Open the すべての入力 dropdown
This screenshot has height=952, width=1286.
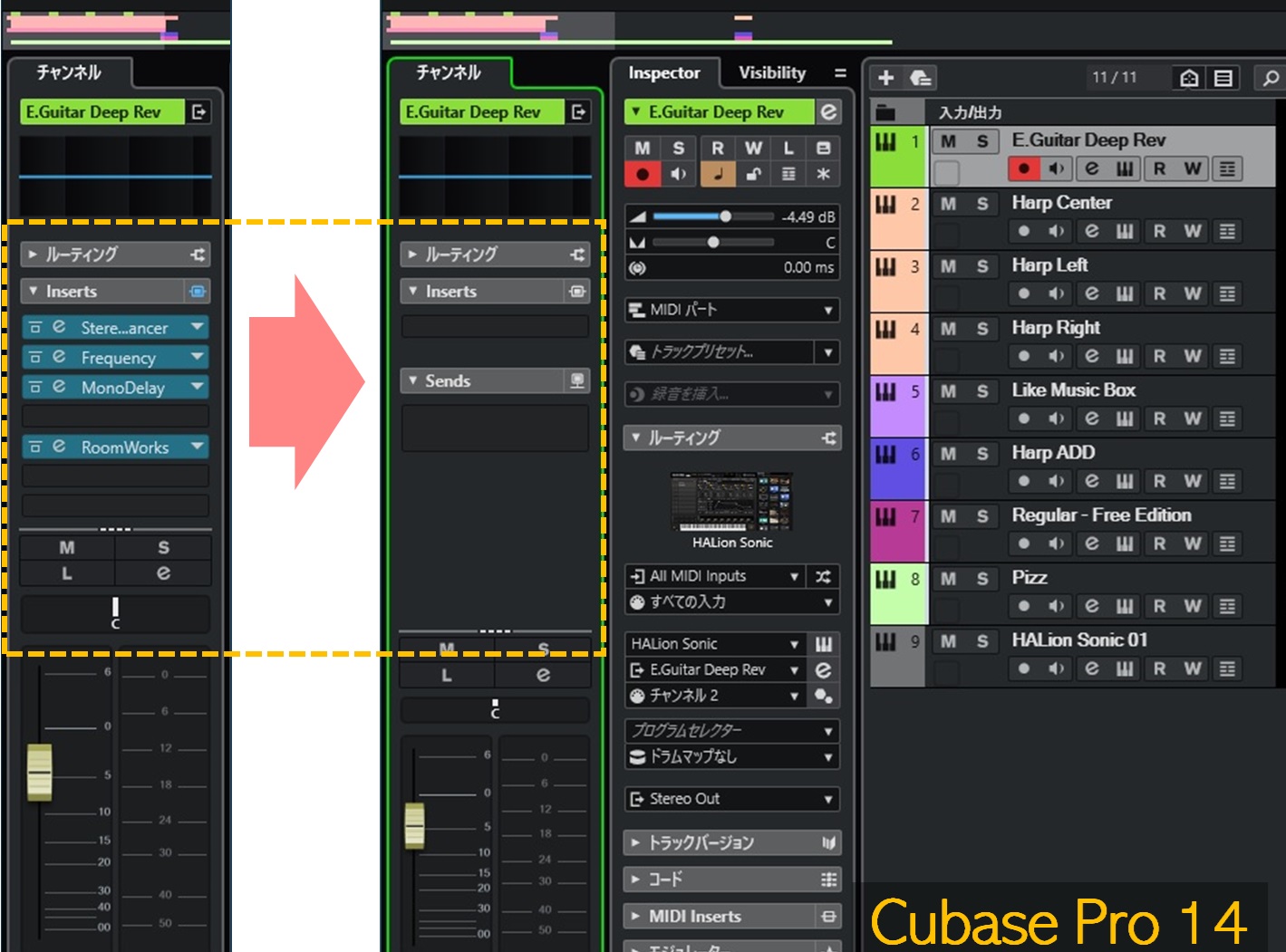tap(732, 601)
